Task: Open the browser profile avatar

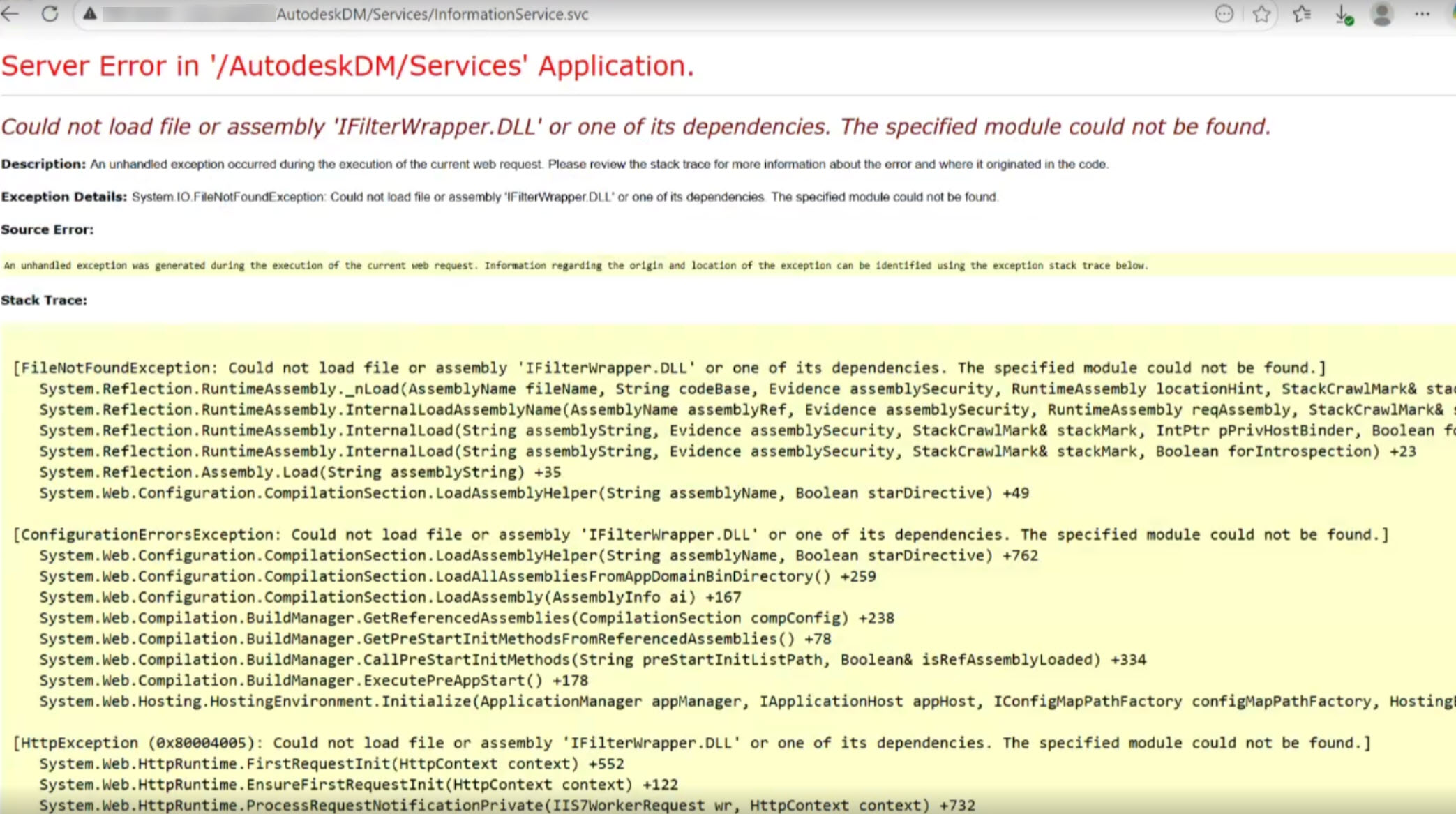Action: click(1381, 14)
